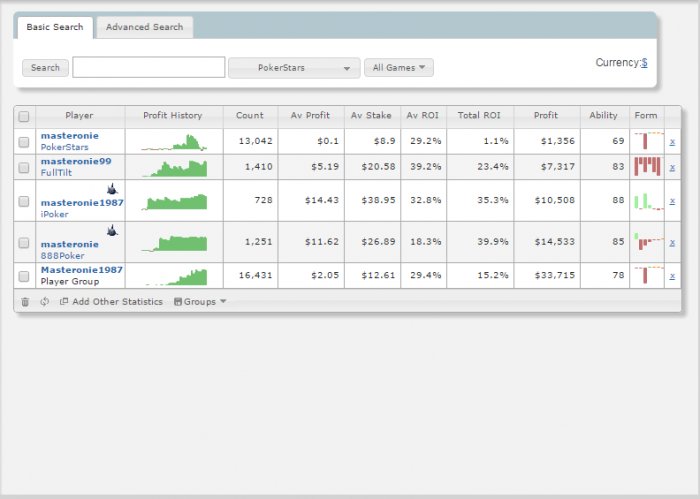700x499 pixels.
Task: Check the masteronie 888Poker row checkbox
Action: click(24, 243)
